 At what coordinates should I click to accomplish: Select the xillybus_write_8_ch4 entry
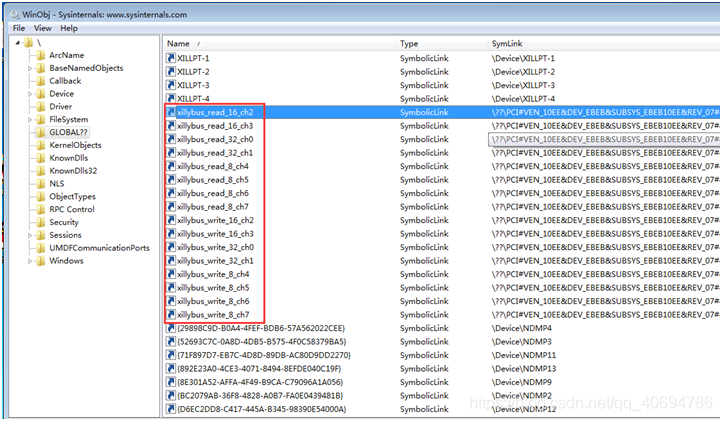[x=213, y=274]
